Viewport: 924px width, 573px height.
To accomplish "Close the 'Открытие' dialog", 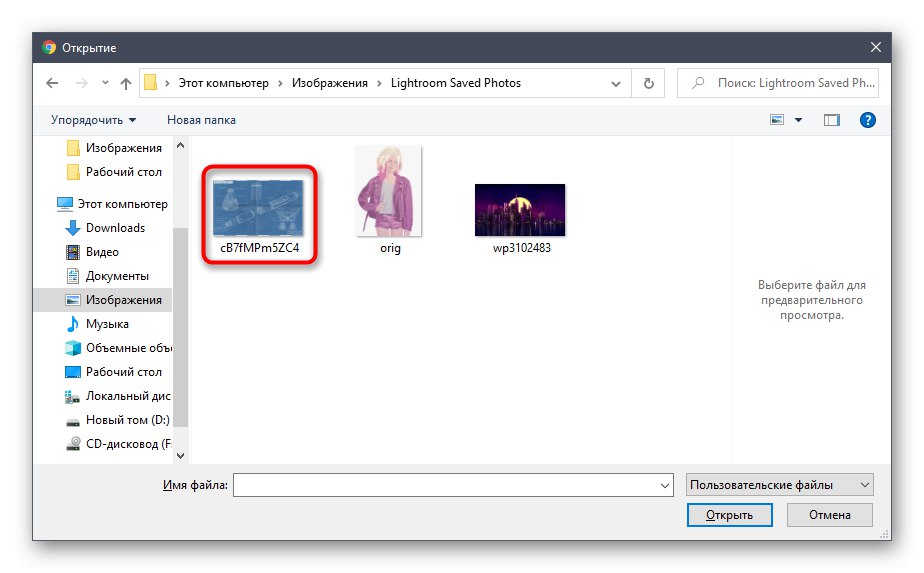I will (x=876, y=47).
